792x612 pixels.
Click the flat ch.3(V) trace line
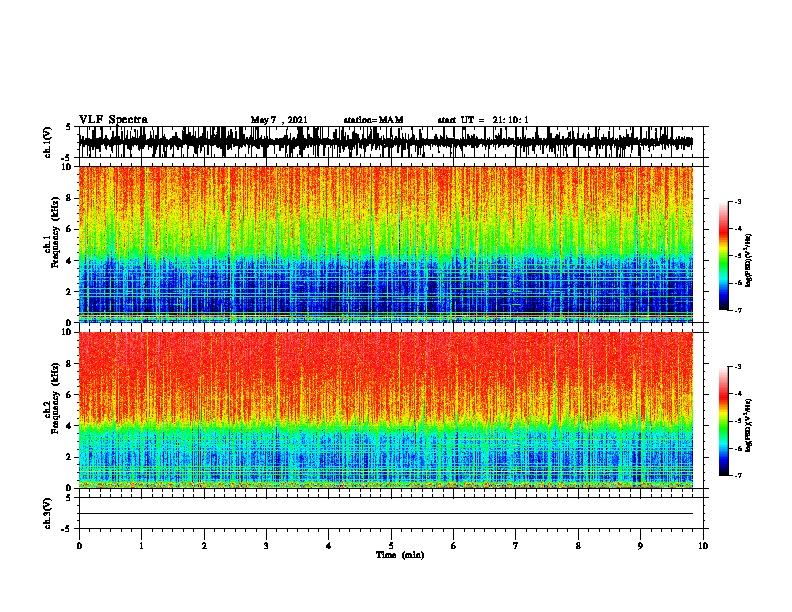385,514
